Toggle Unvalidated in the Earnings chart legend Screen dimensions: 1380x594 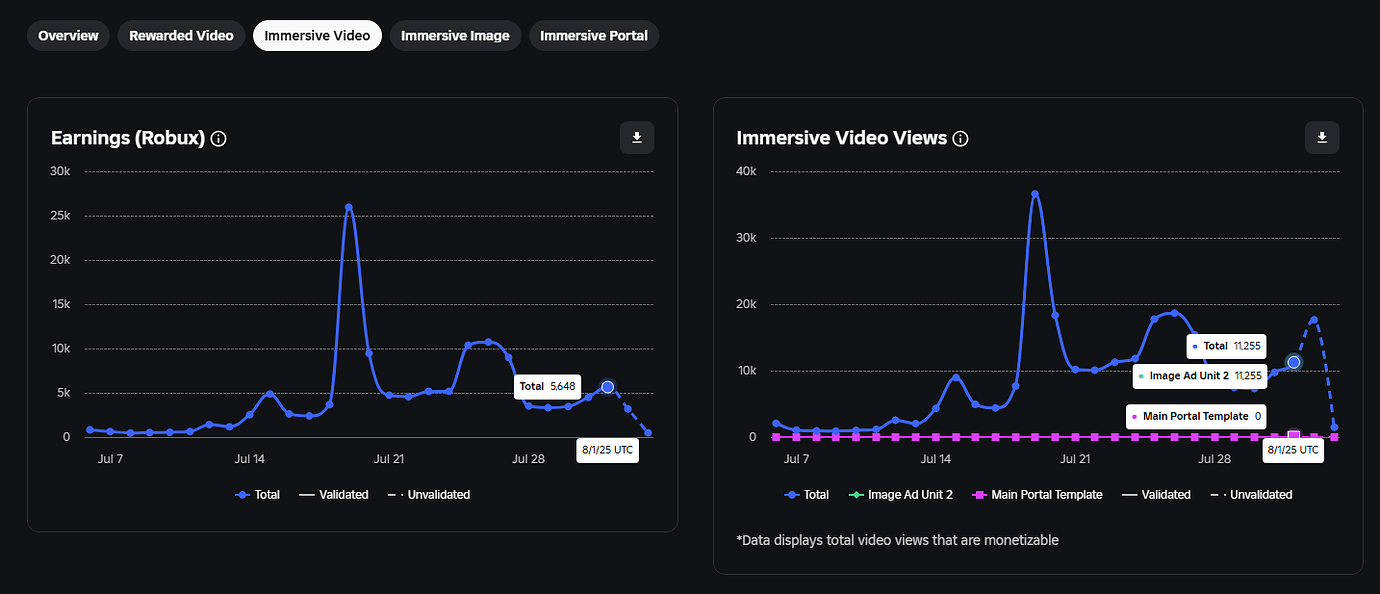coord(428,495)
